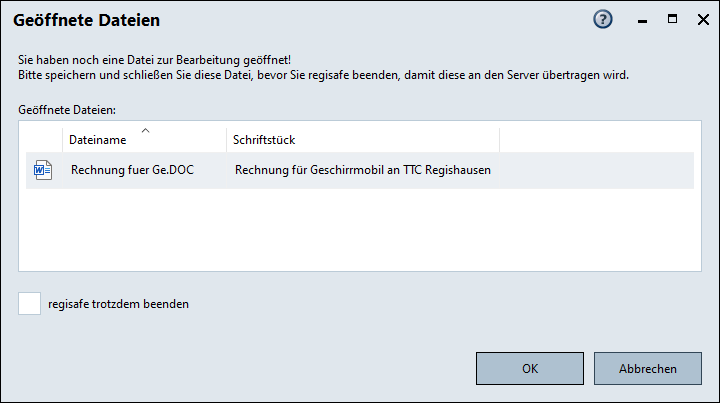Select the 'Rechnung für Geschirrmobil' document description
Image resolution: width=720 pixels, height=403 pixels.
point(362,170)
